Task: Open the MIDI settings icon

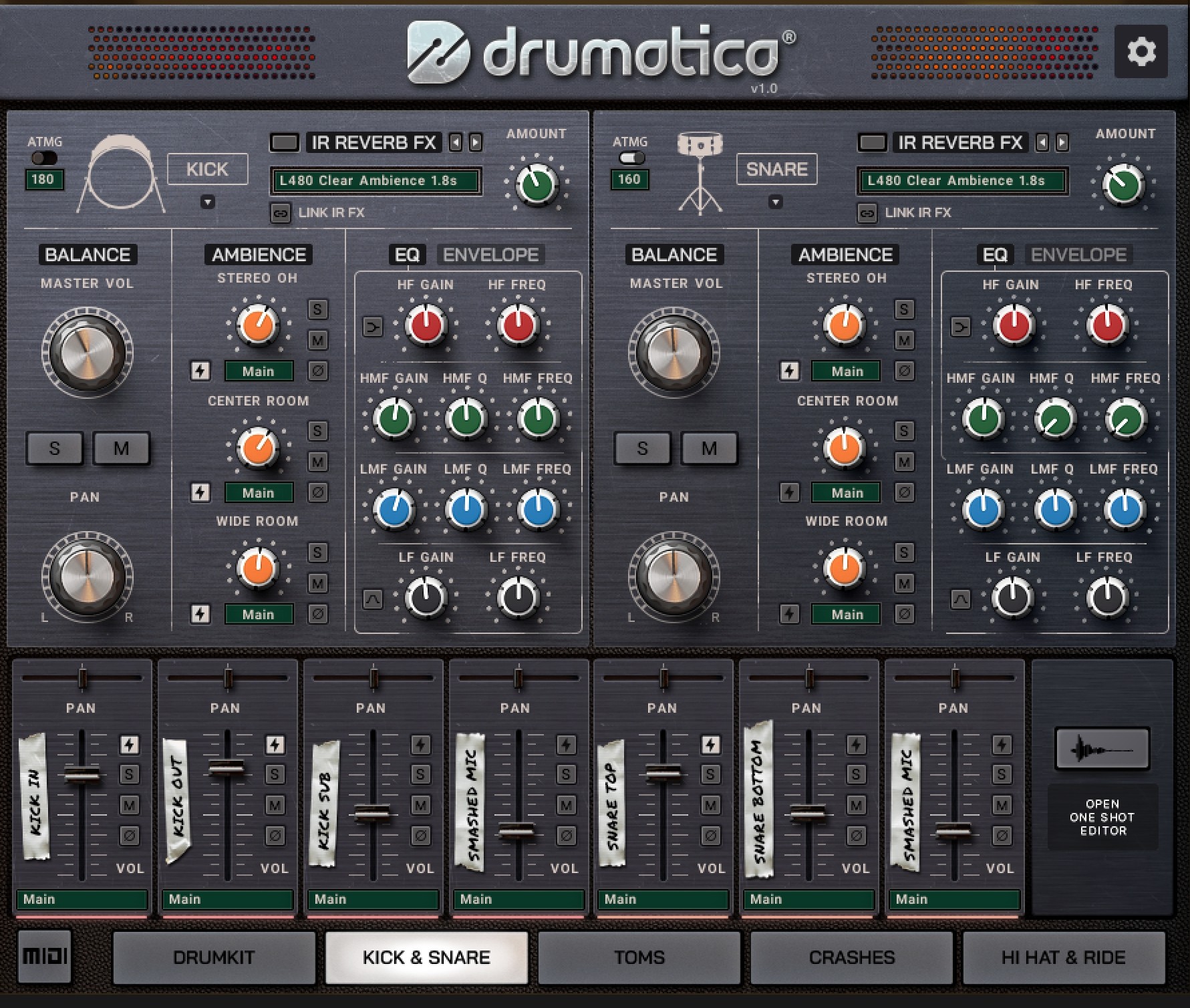Action: coord(44,957)
